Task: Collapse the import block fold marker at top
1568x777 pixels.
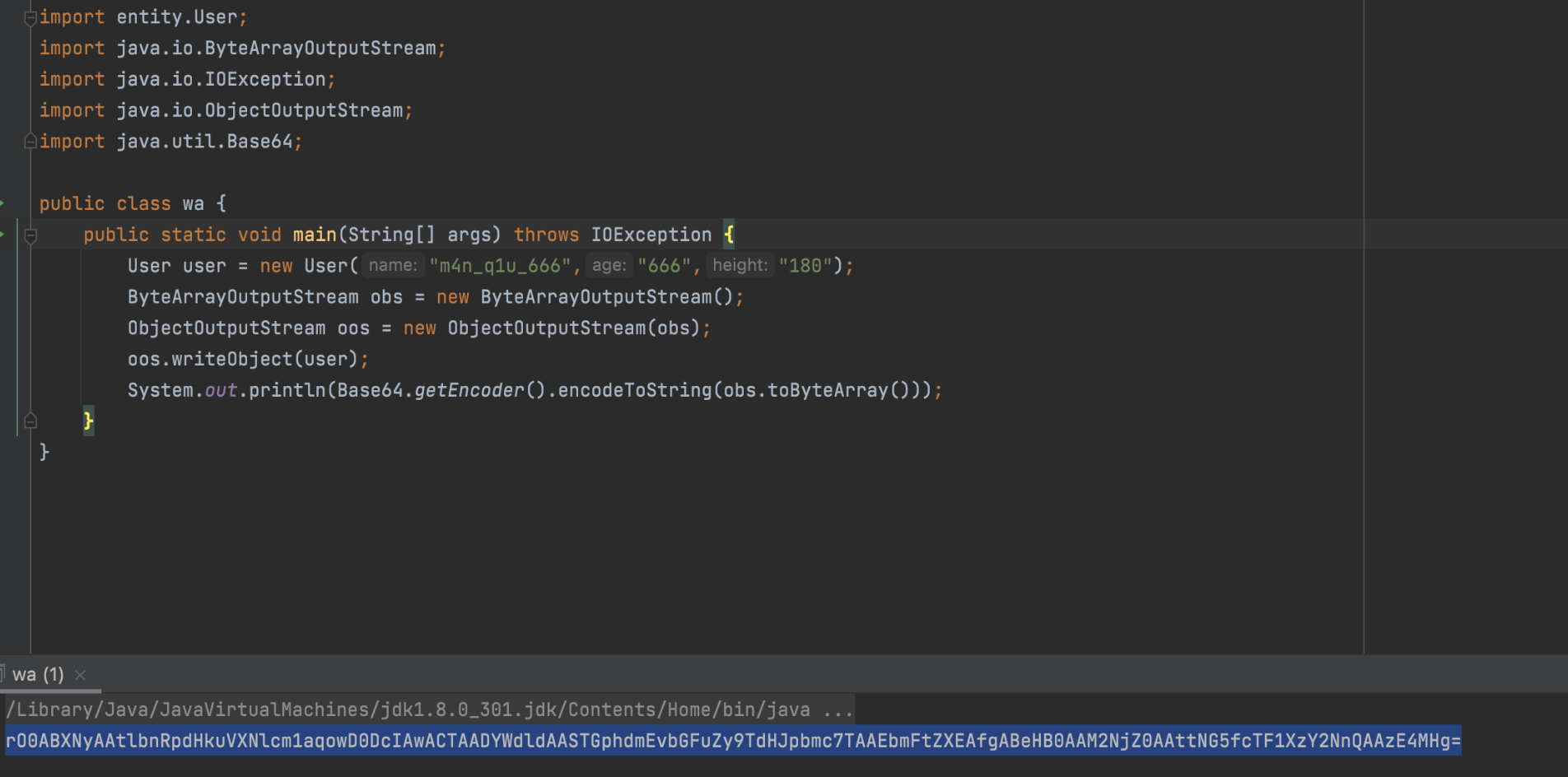Action: tap(30, 18)
